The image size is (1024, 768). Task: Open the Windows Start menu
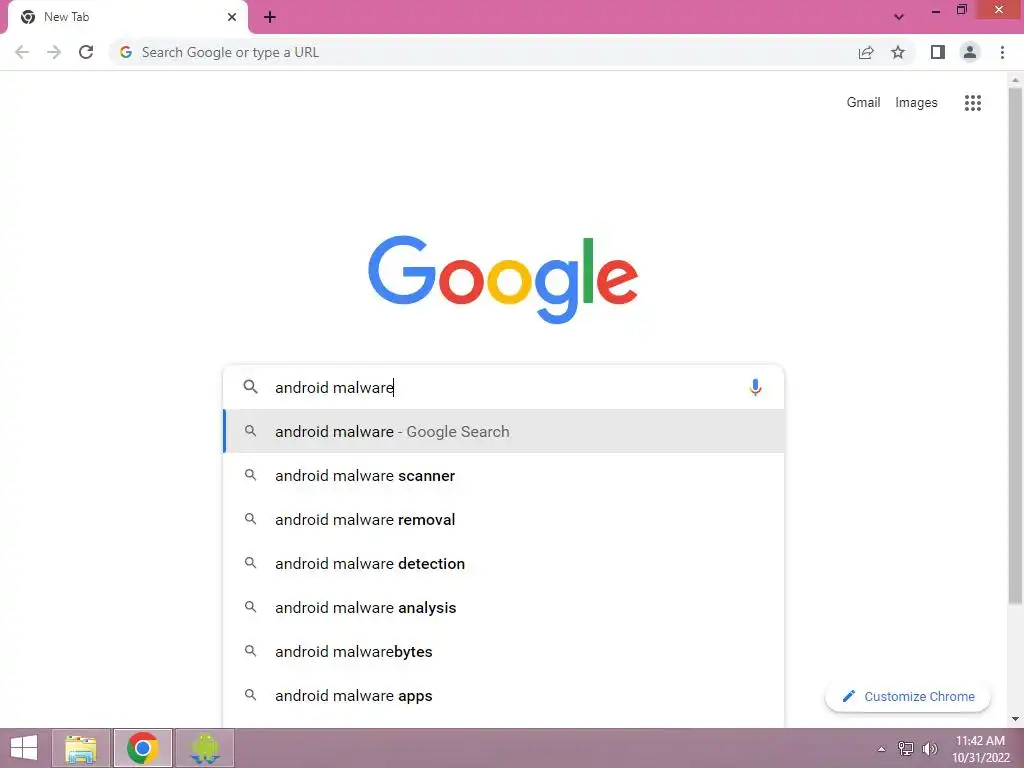(24, 748)
